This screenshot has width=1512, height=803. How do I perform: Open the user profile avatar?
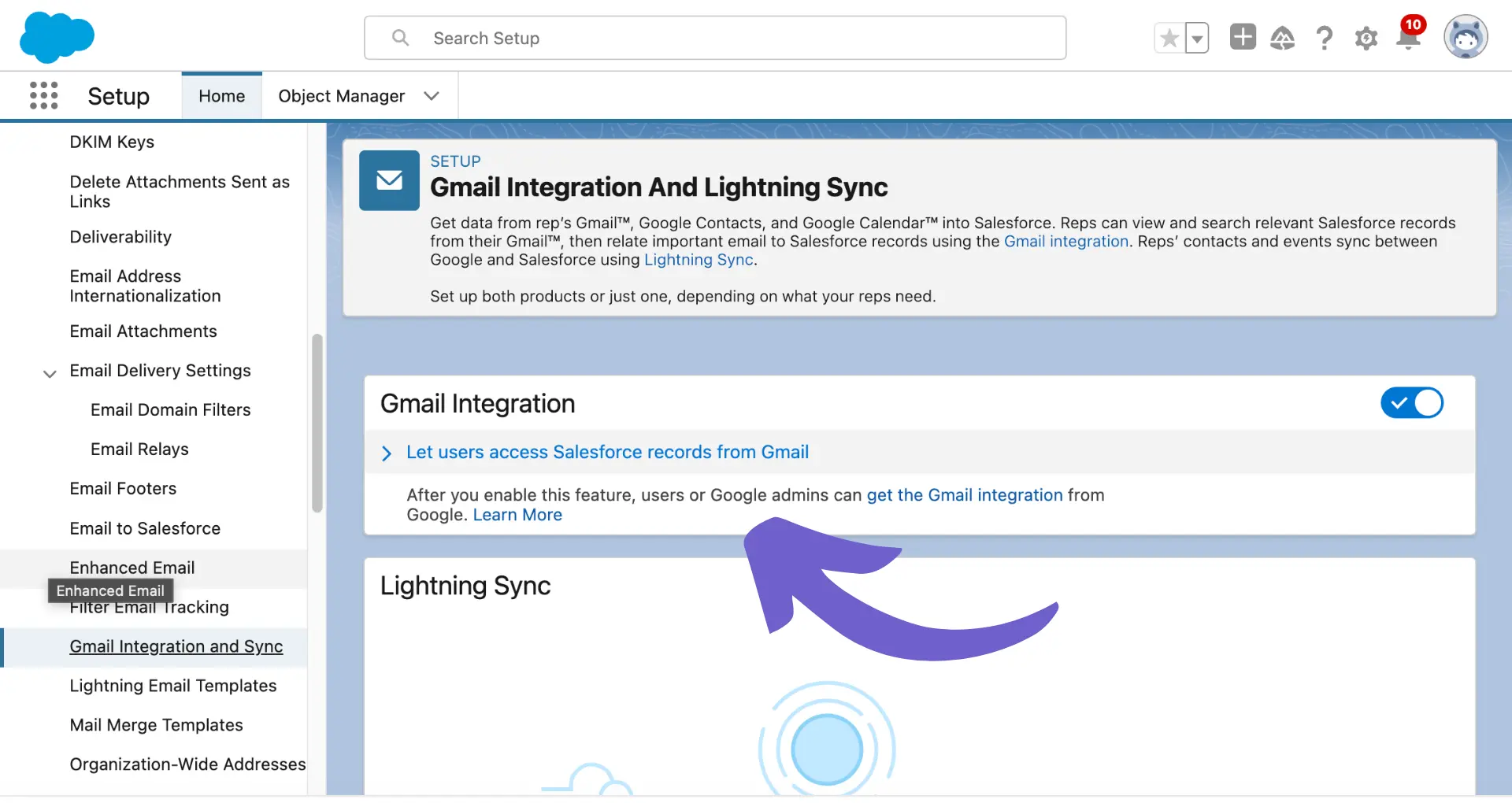tap(1466, 37)
